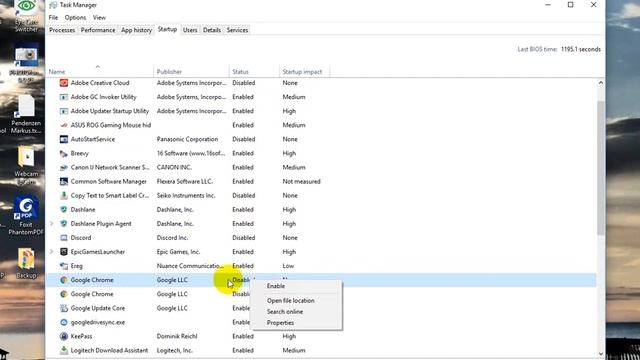Open the Pendenzen Markus text file
The image size is (640, 360).
point(26,115)
